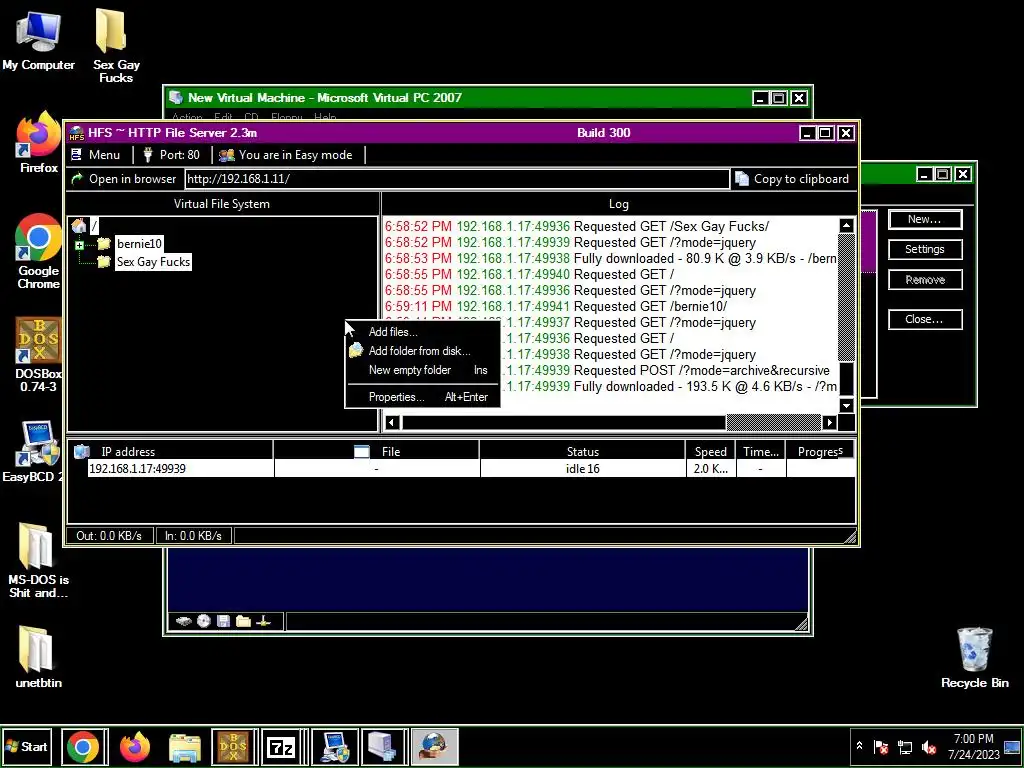This screenshot has height=768, width=1024.
Task: Open Chrome from the taskbar
Action: (x=83, y=747)
